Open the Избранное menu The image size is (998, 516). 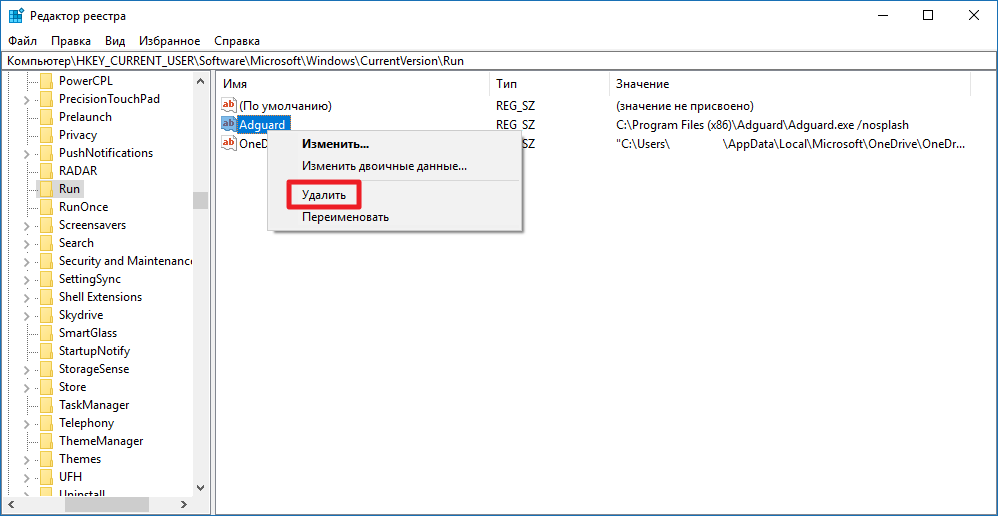[x=170, y=41]
